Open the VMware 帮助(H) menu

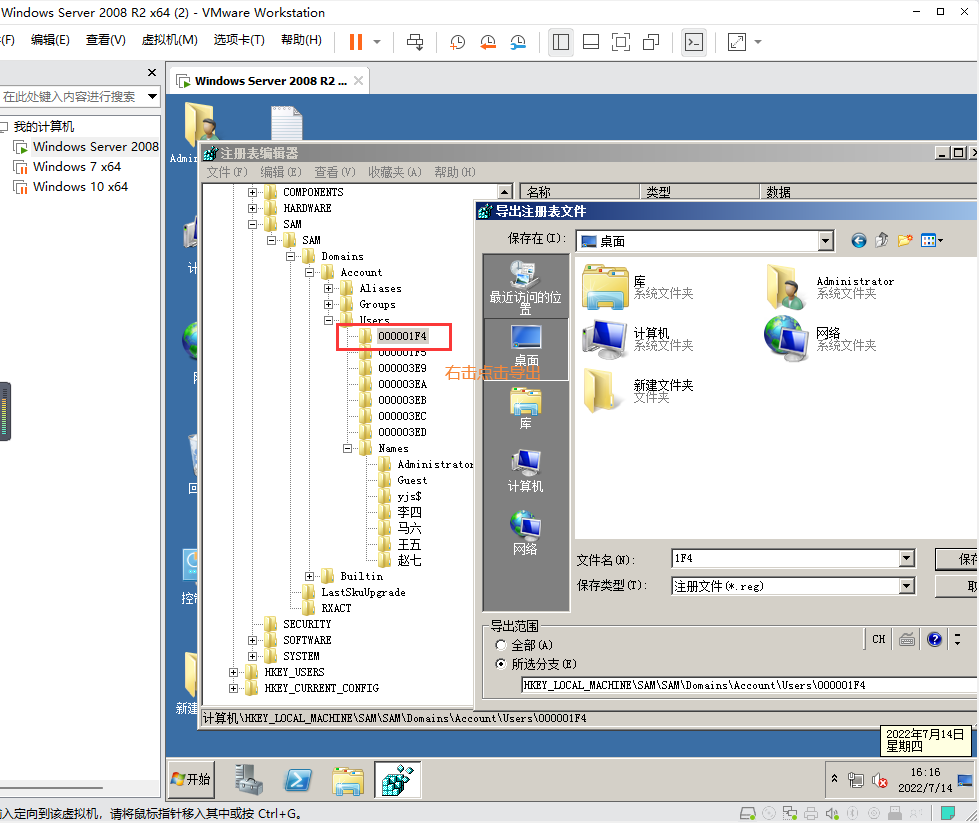click(x=301, y=40)
